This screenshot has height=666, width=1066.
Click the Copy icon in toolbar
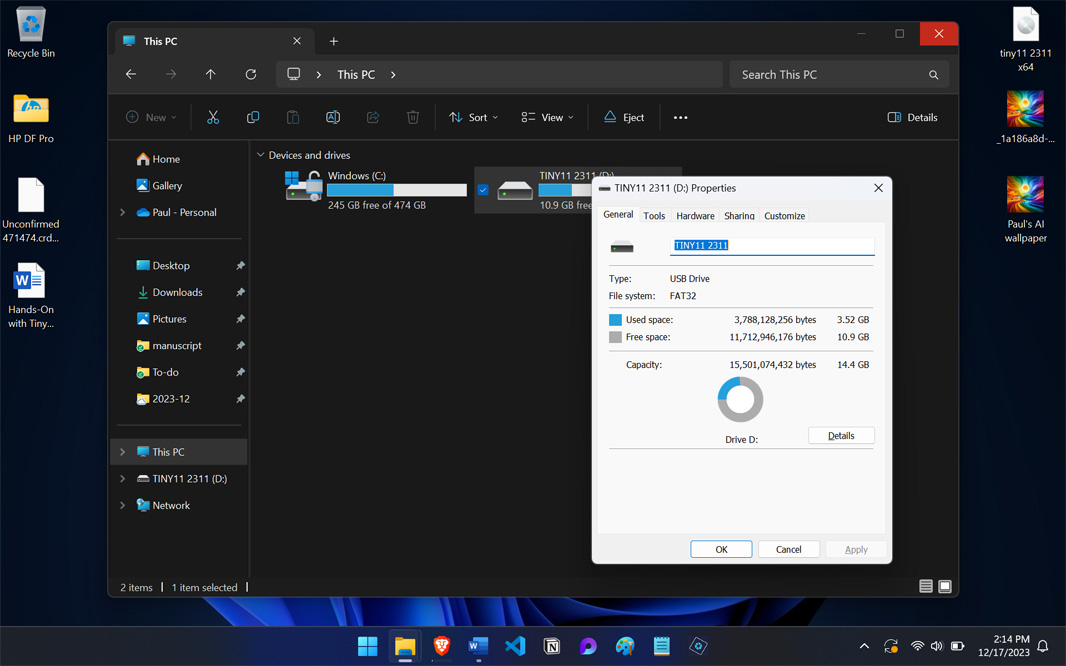pos(253,117)
